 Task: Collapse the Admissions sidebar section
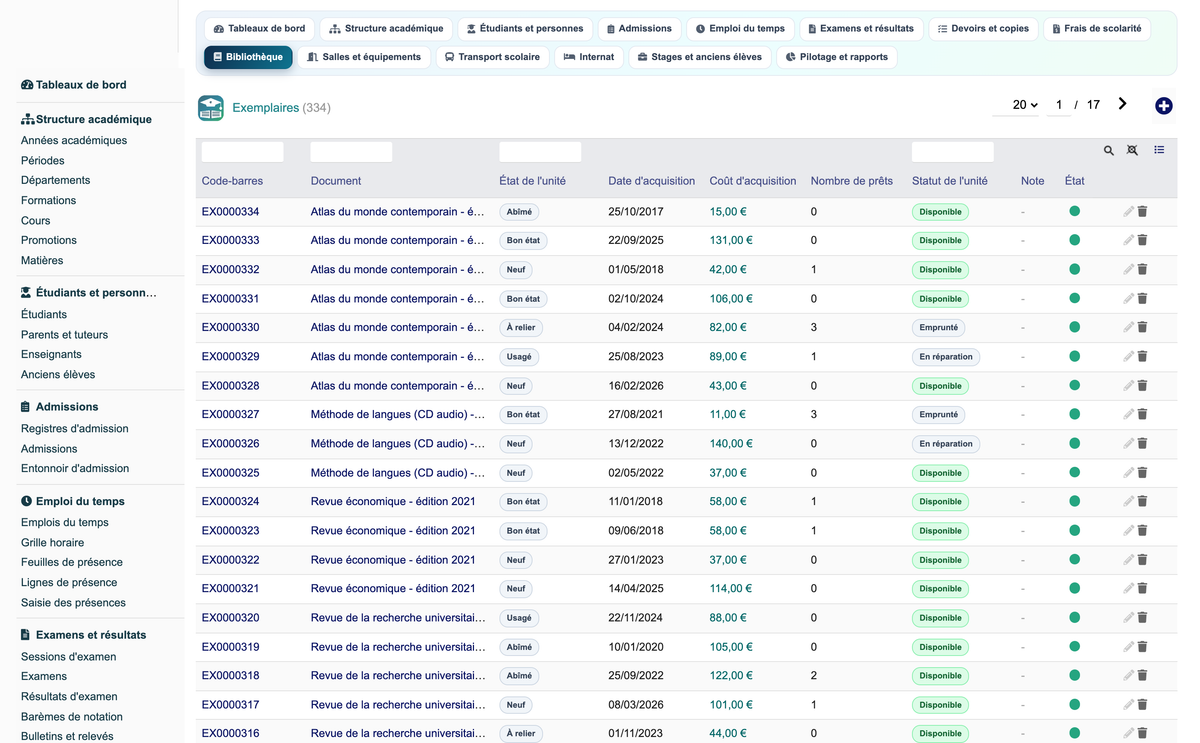tap(60, 408)
